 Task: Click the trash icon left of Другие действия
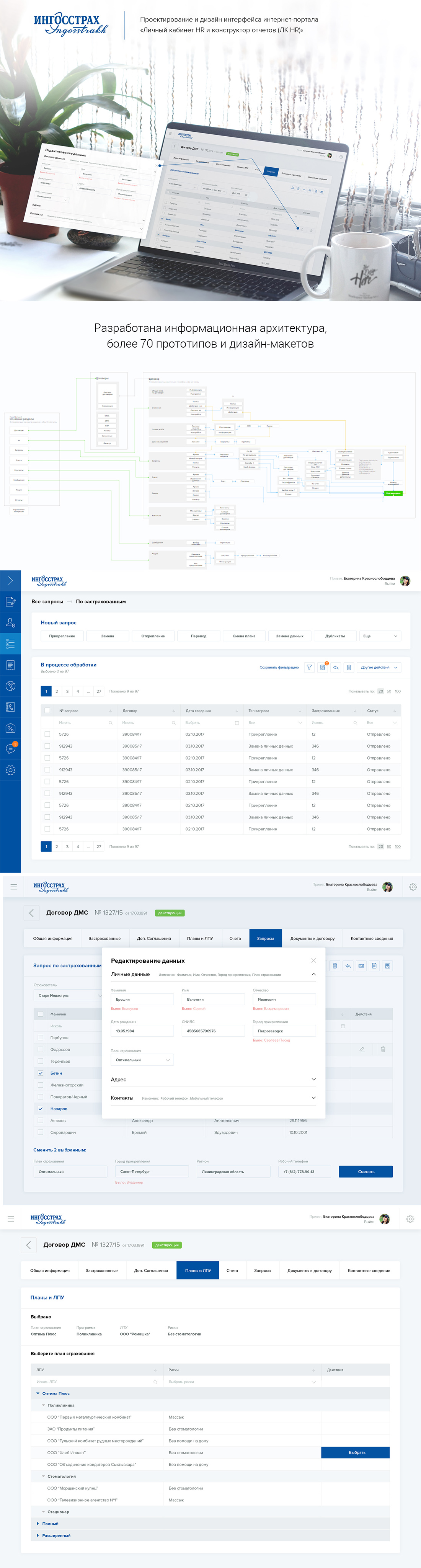[349, 667]
